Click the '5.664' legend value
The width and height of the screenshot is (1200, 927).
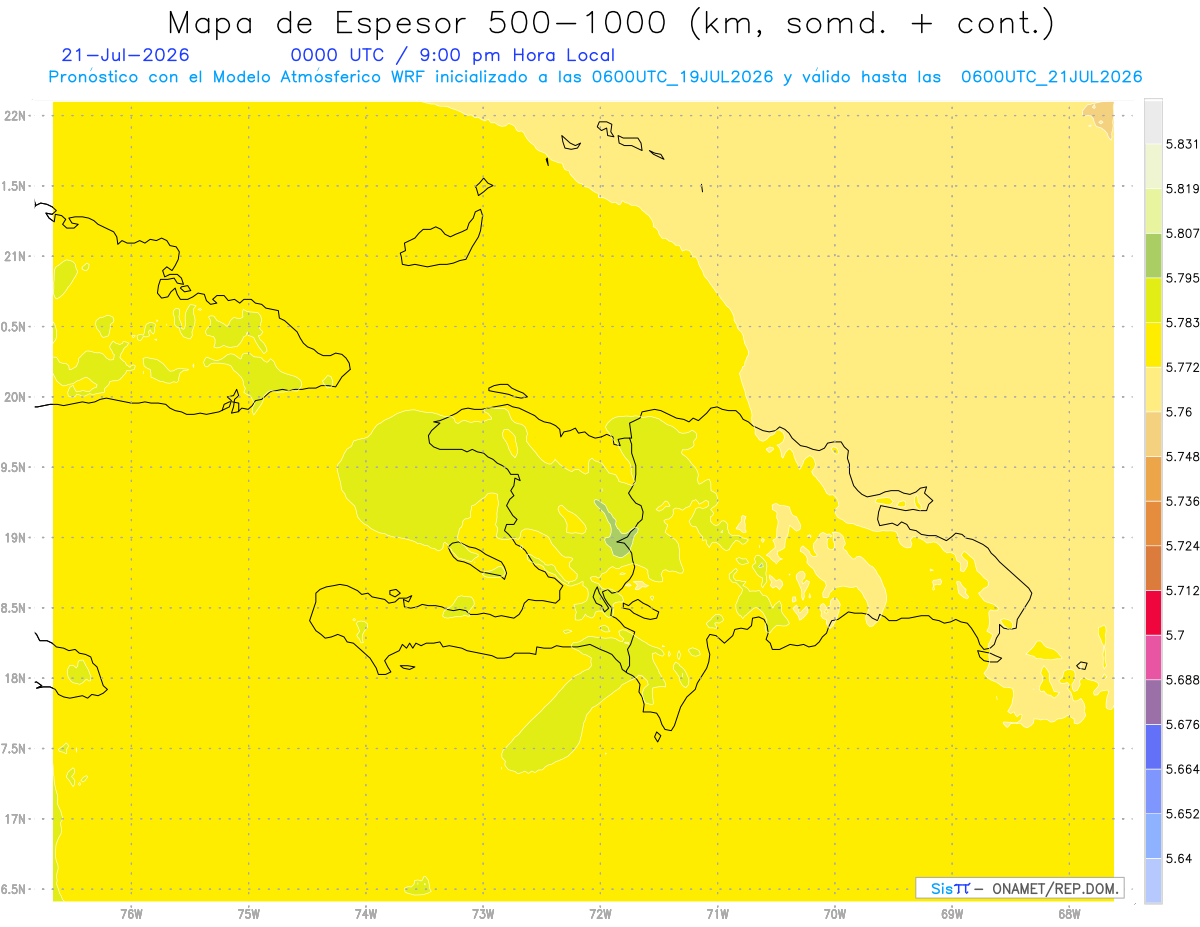pos(1182,769)
